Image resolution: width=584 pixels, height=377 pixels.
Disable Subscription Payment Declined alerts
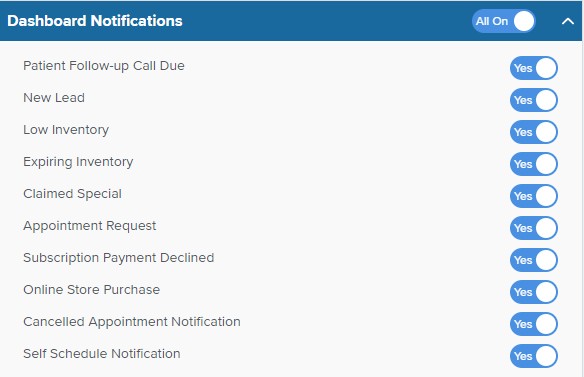pyautogui.click(x=534, y=260)
